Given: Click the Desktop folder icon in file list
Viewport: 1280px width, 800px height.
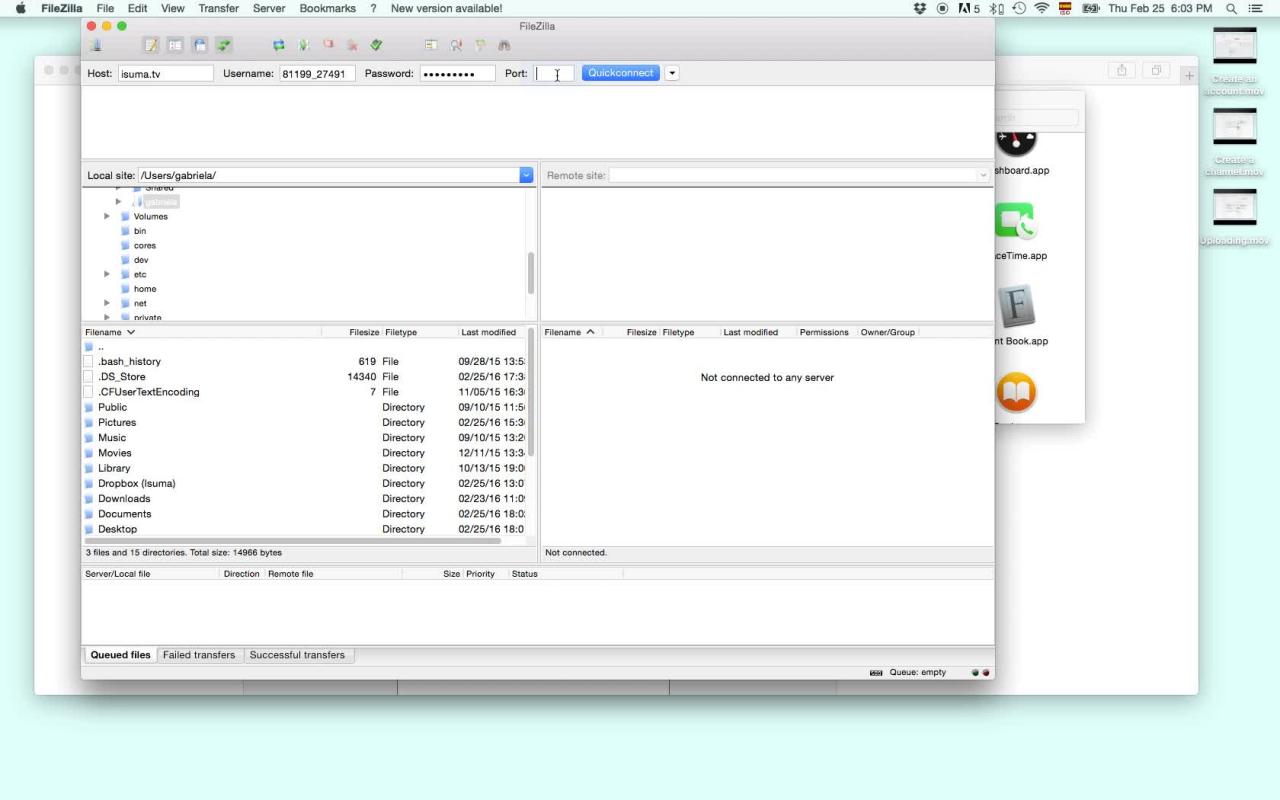Looking at the screenshot, I should point(89,530).
